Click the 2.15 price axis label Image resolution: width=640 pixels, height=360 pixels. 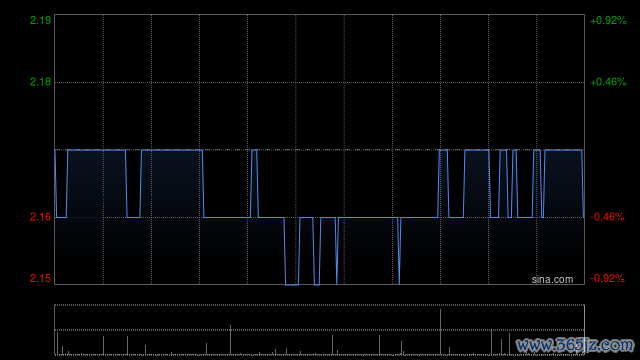tap(40, 278)
